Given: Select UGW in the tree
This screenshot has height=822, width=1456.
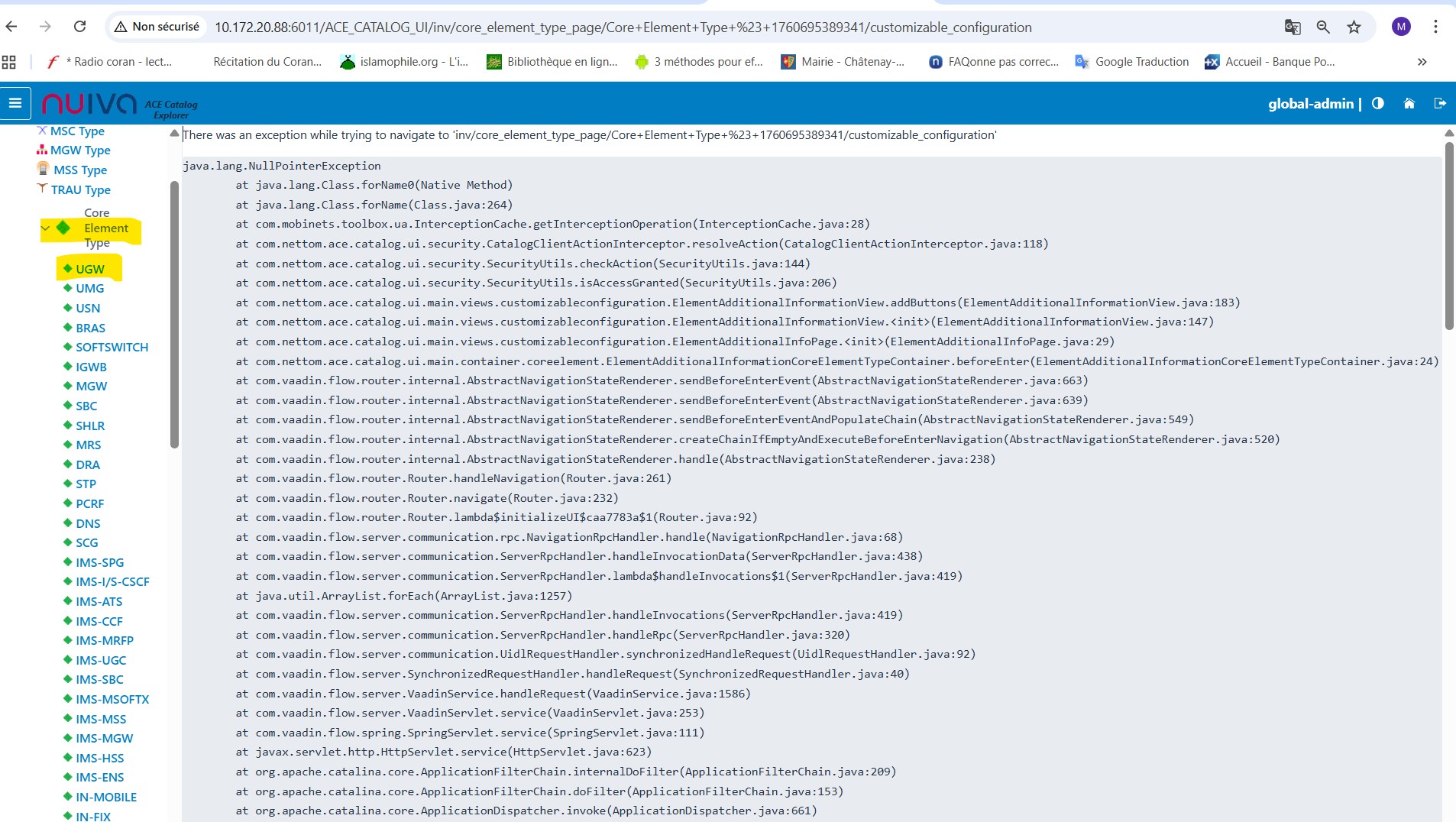Looking at the screenshot, I should point(89,269).
